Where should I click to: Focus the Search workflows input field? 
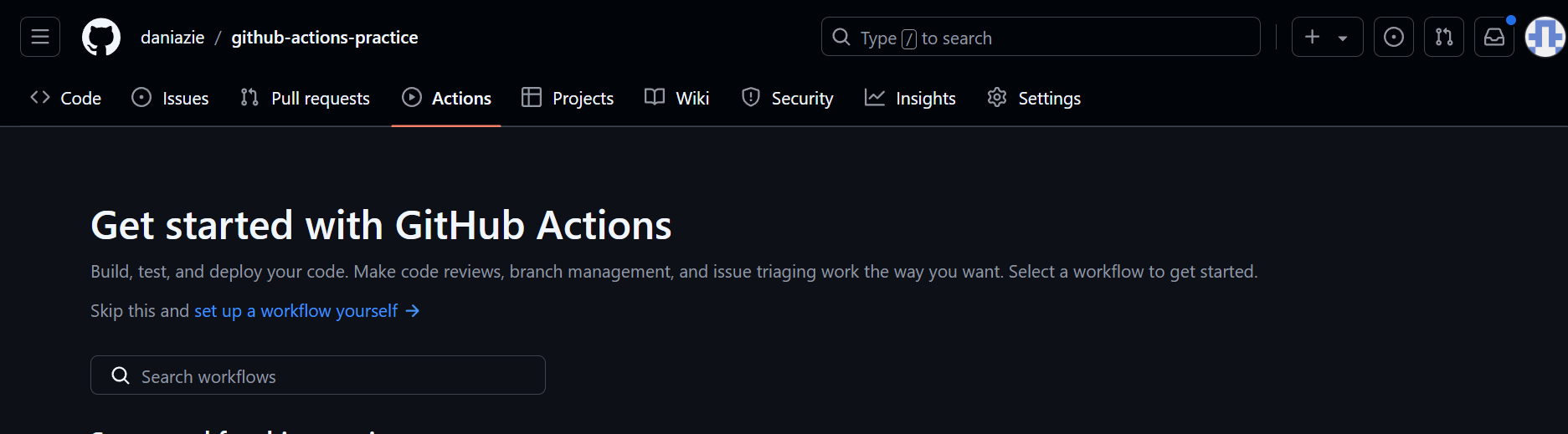(x=335, y=375)
